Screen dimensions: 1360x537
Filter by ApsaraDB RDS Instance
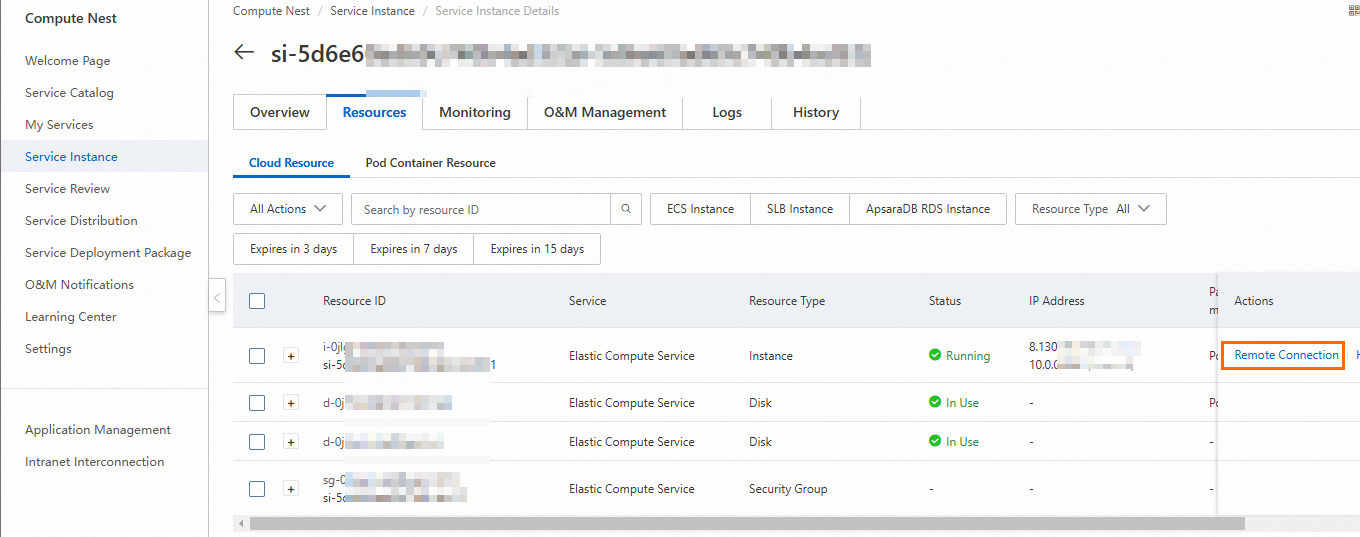928,209
